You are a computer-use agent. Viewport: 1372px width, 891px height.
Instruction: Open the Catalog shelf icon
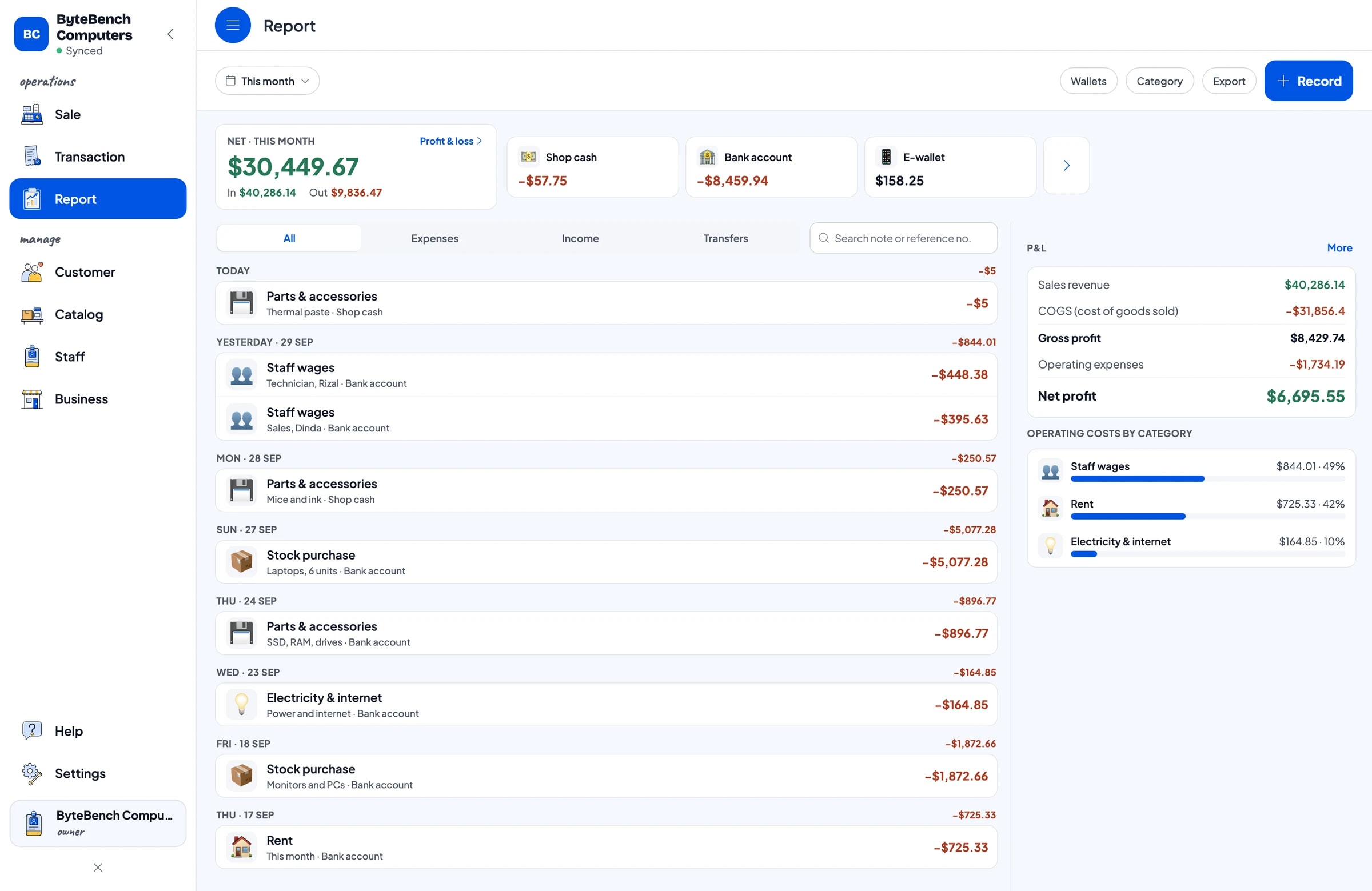click(x=31, y=314)
